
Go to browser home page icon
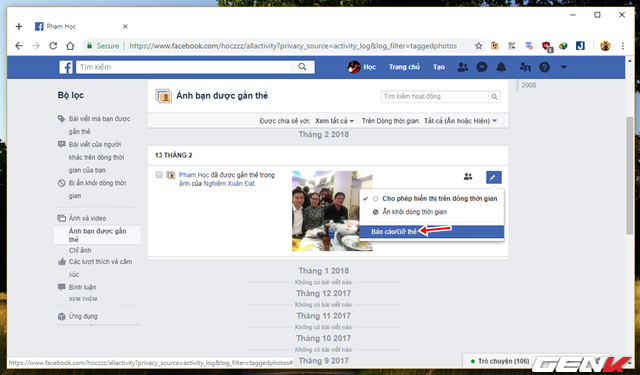click(x=70, y=46)
